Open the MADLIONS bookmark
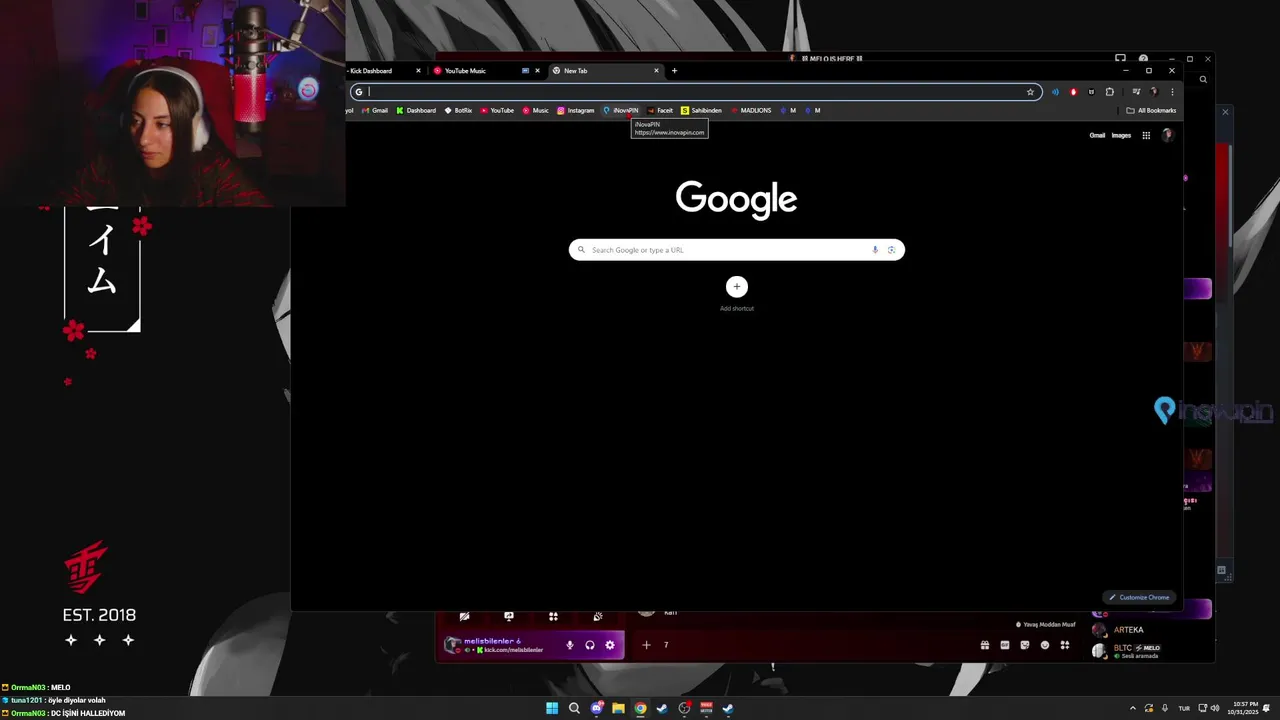 [751, 111]
